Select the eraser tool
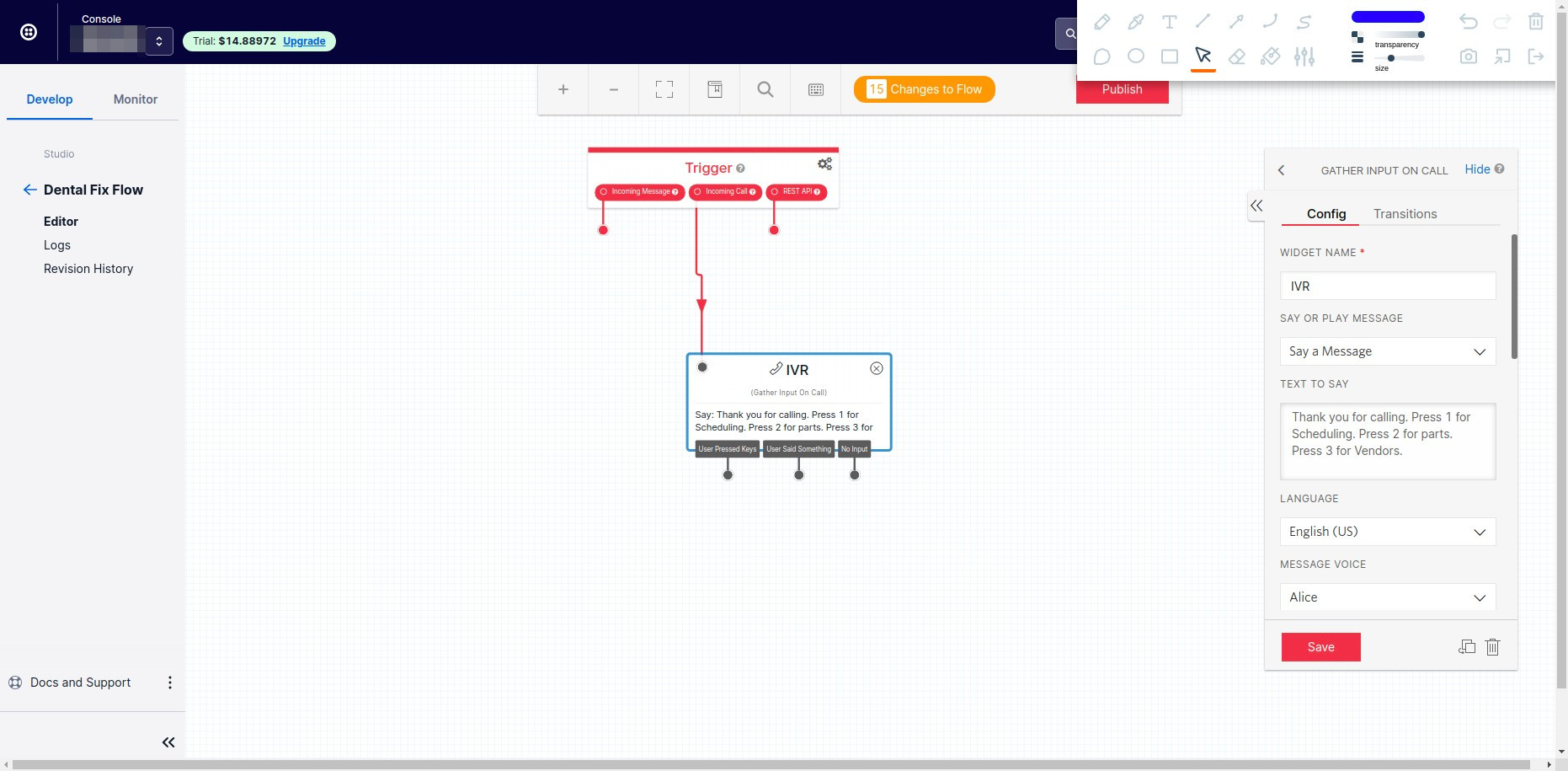Image resolution: width=1568 pixels, height=771 pixels. [x=1236, y=56]
